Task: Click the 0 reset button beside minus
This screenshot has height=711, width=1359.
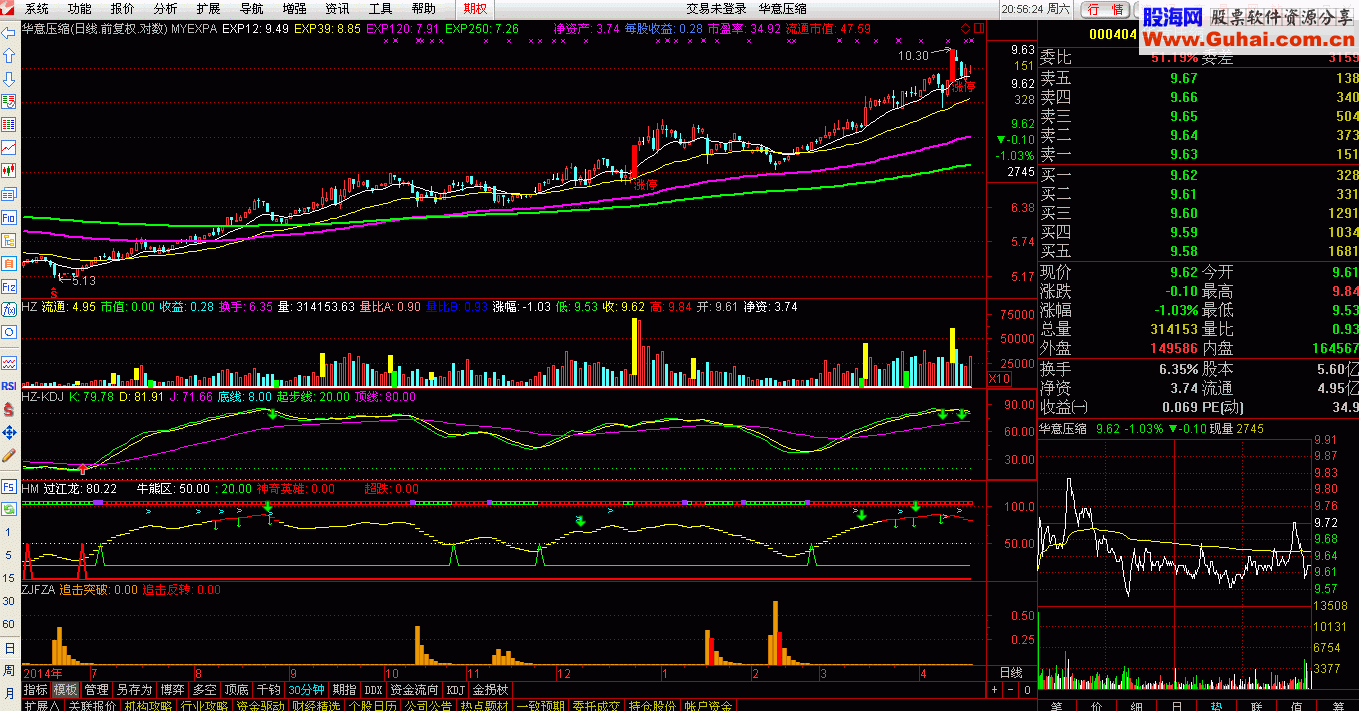Action: point(1027,690)
